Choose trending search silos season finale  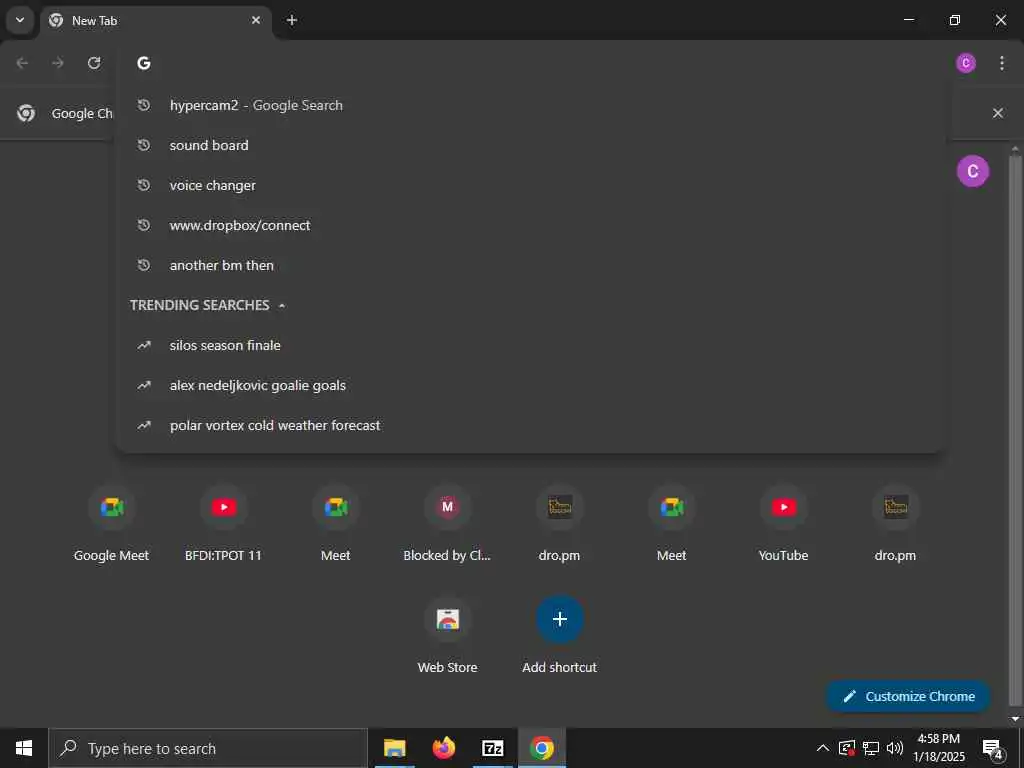click(x=530, y=345)
